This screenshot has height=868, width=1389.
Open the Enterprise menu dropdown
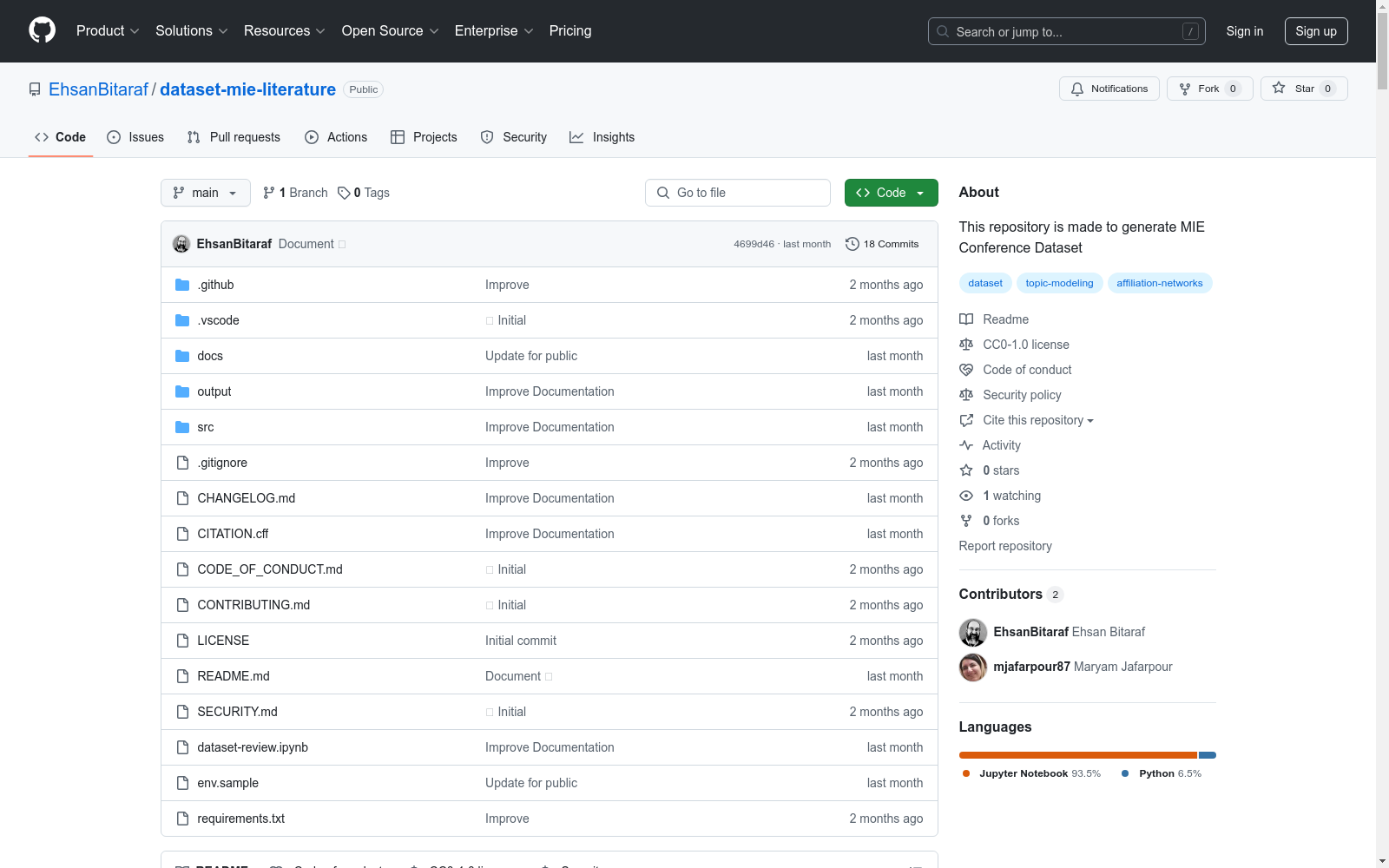pos(494,31)
